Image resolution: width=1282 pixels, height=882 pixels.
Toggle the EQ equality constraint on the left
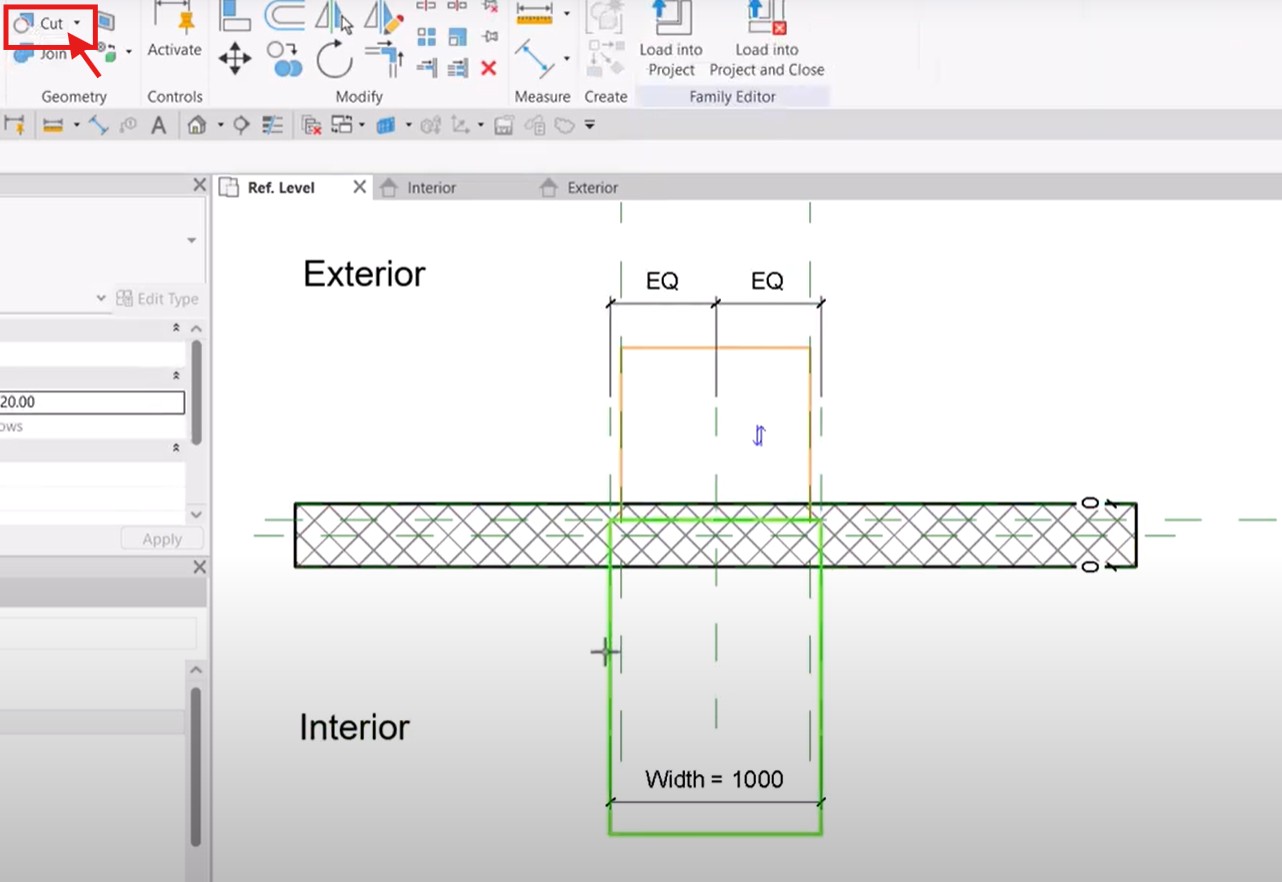coord(662,281)
